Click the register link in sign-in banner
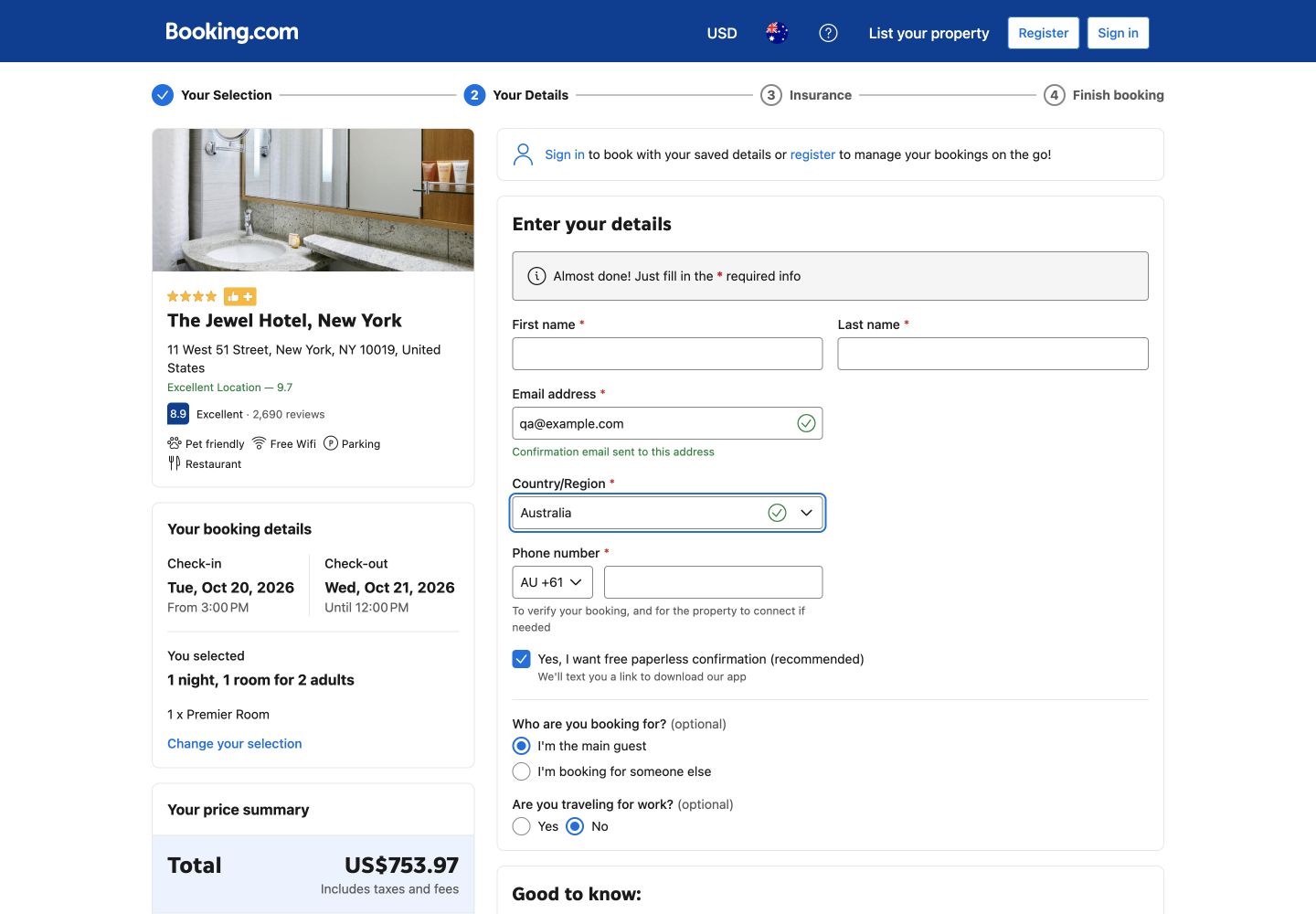 (x=812, y=154)
